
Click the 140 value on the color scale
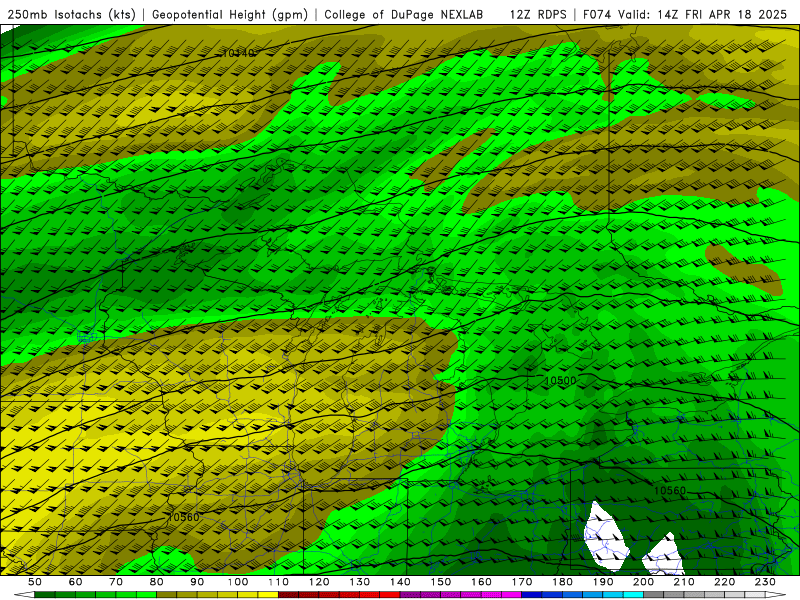[x=401, y=582]
